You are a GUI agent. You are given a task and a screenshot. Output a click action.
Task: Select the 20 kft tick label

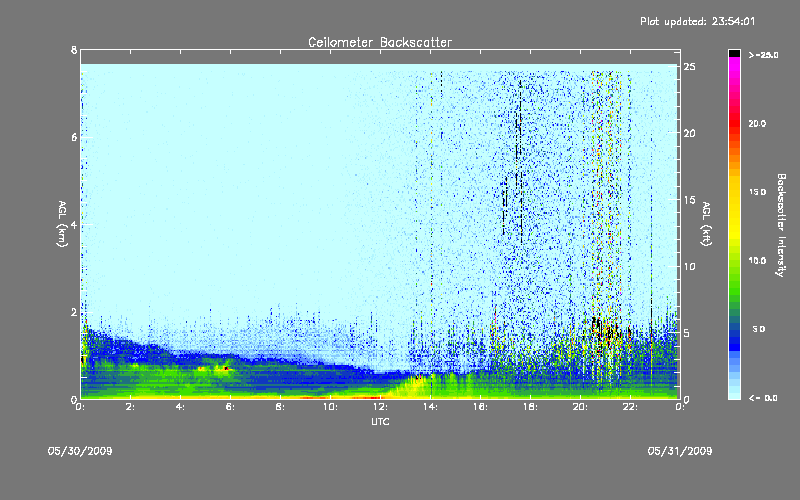(690, 133)
